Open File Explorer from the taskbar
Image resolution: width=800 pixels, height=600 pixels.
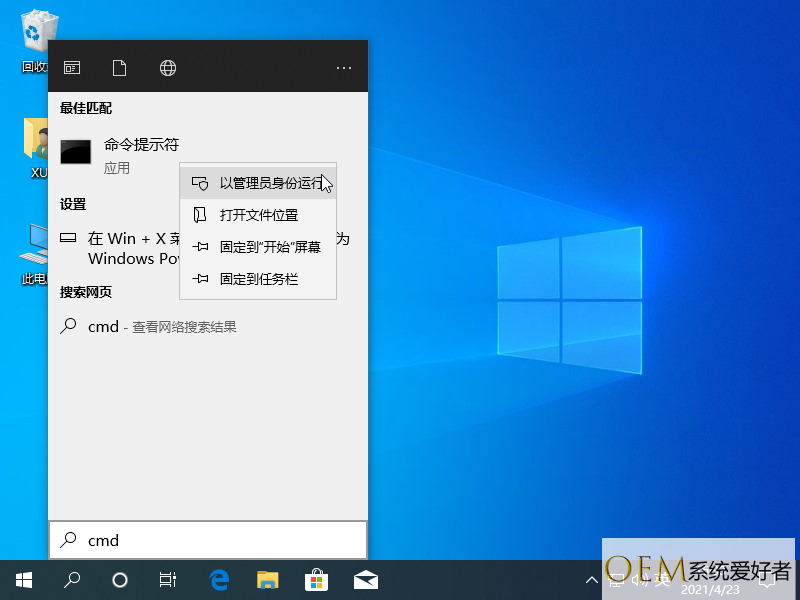click(267, 579)
